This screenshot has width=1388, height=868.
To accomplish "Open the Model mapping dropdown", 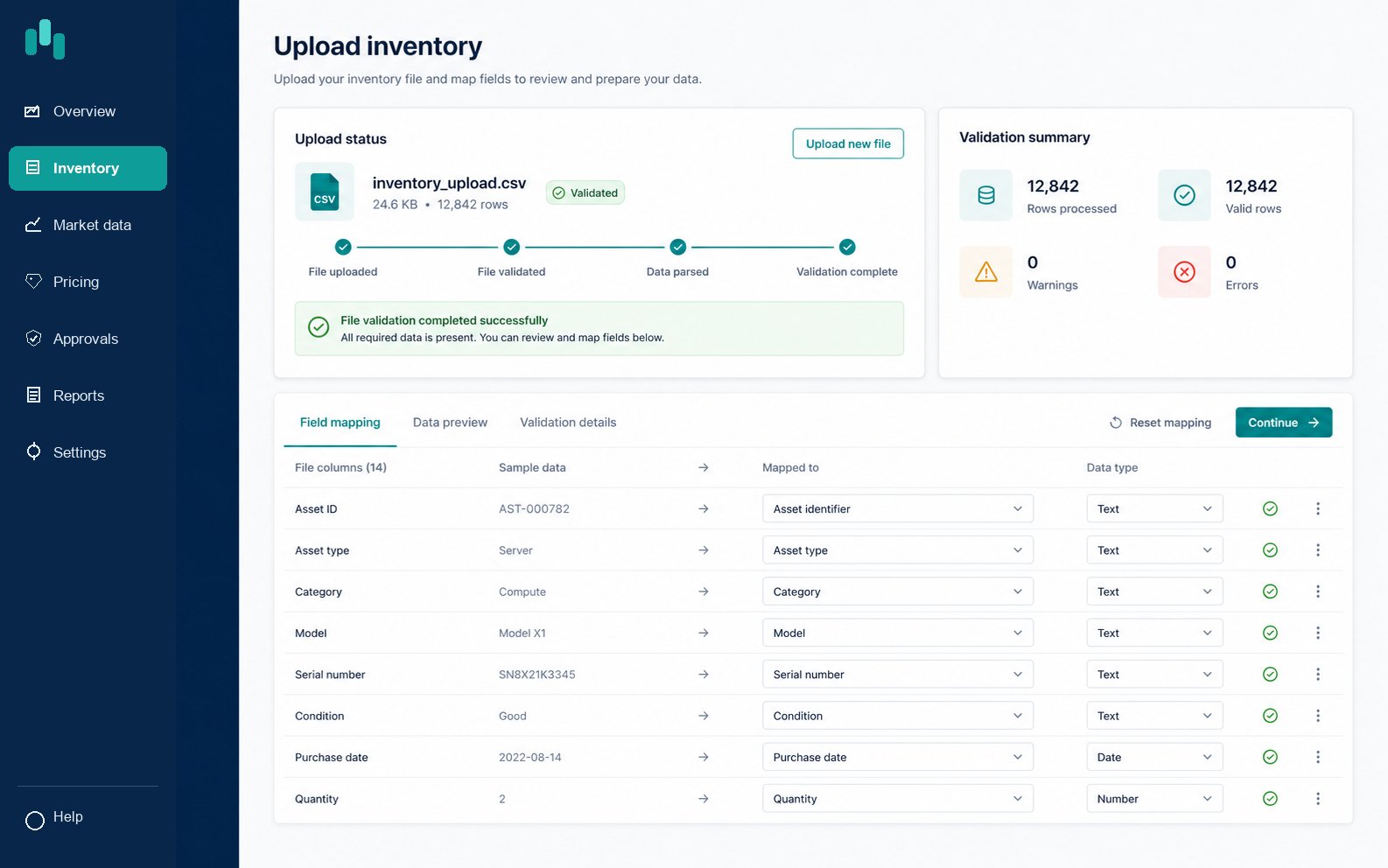I will [898, 633].
